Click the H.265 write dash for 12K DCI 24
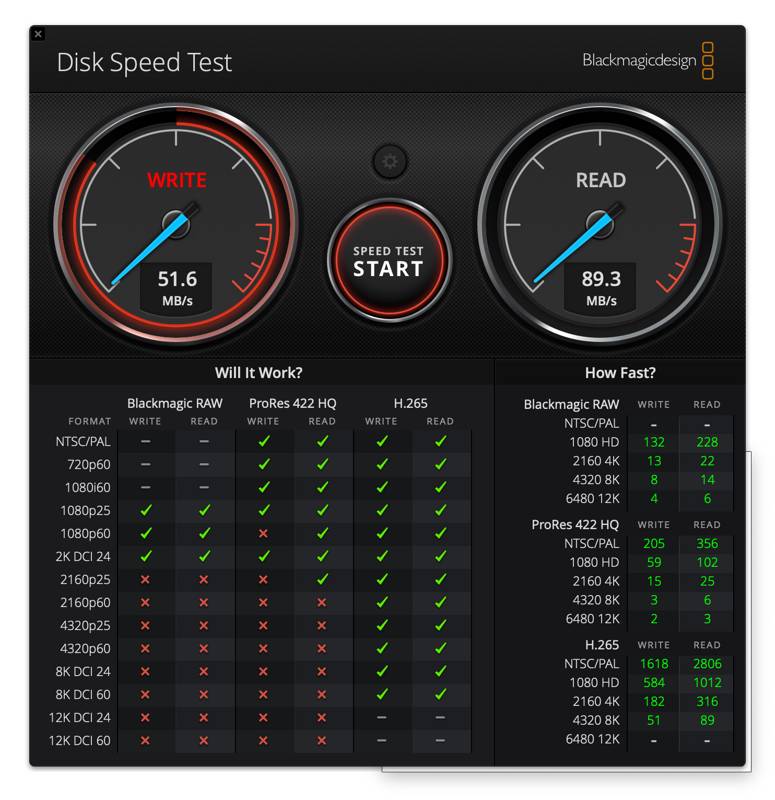This screenshot has height=800, width=775. 381,717
